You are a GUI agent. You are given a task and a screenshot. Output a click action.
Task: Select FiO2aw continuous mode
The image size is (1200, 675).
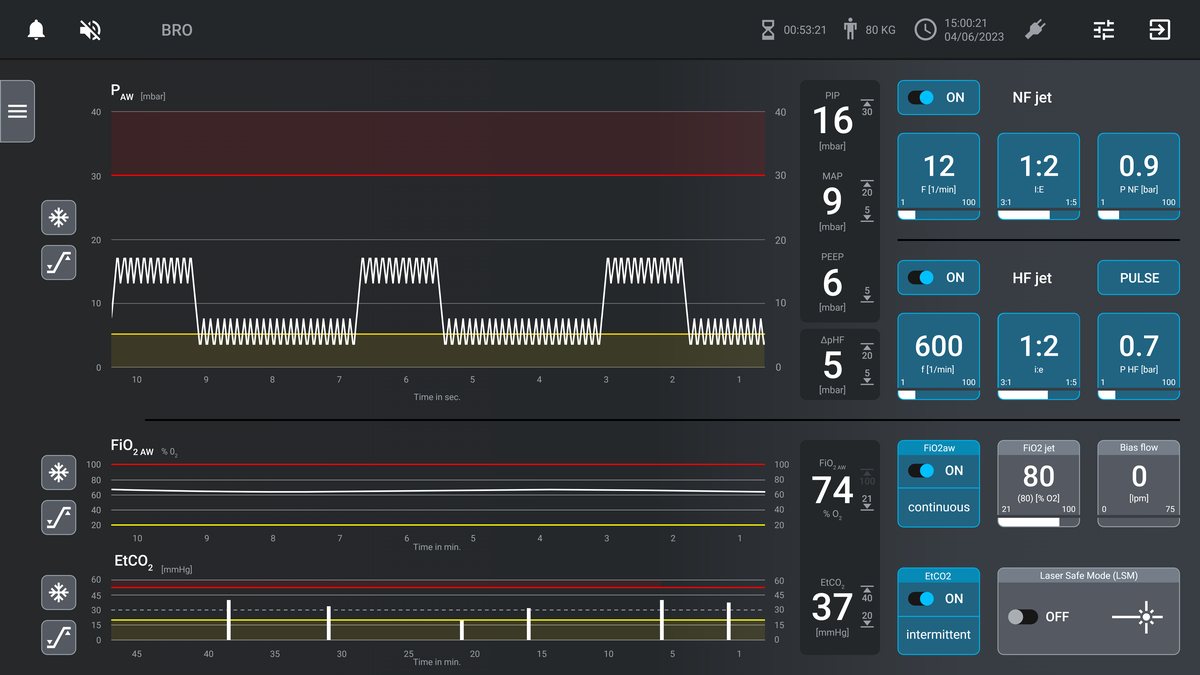[938, 507]
